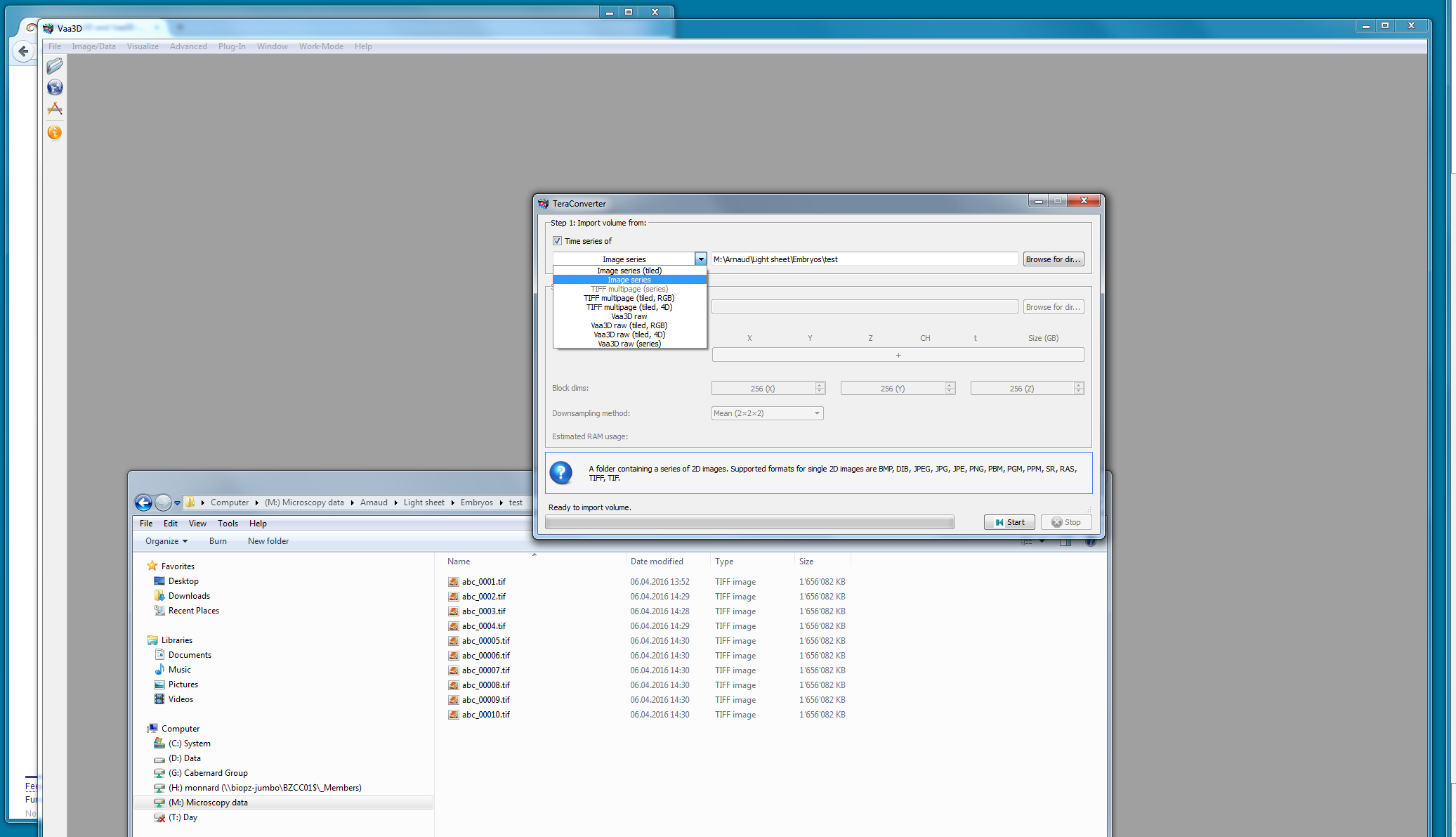Select 'Vaa3D raw (series)' option
Viewport: 1456px width, 837px height.
pos(629,344)
